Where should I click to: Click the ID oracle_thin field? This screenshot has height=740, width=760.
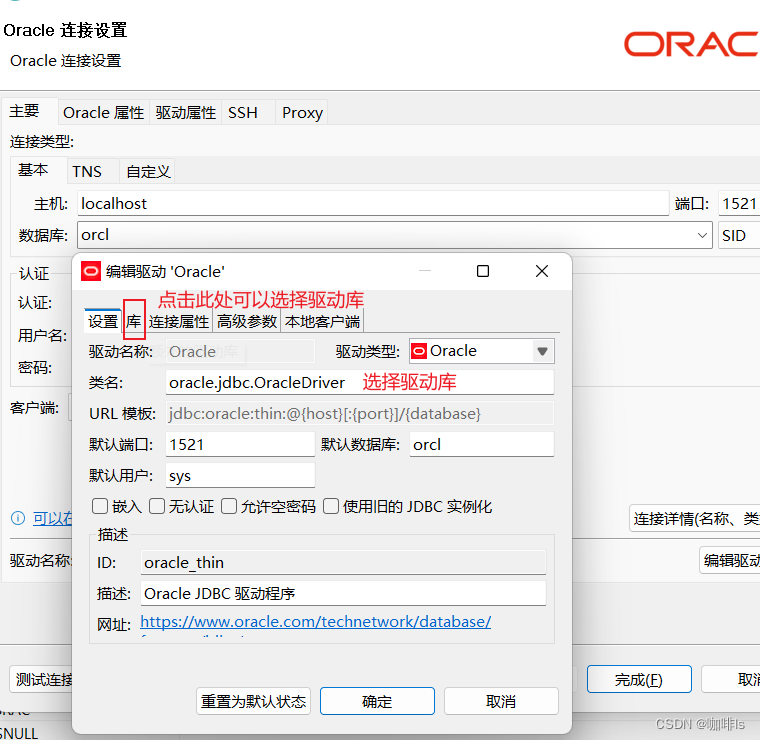point(343,562)
